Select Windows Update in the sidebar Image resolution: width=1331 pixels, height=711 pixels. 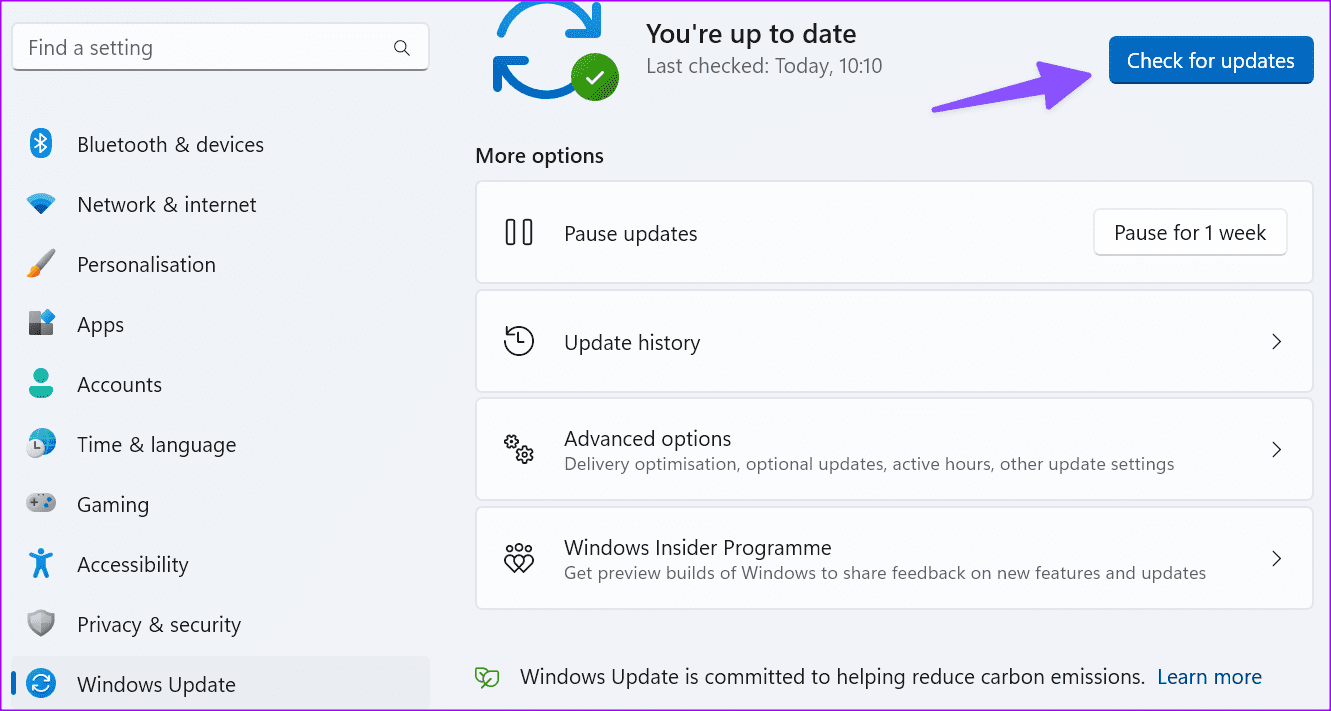(x=156, y=684)
